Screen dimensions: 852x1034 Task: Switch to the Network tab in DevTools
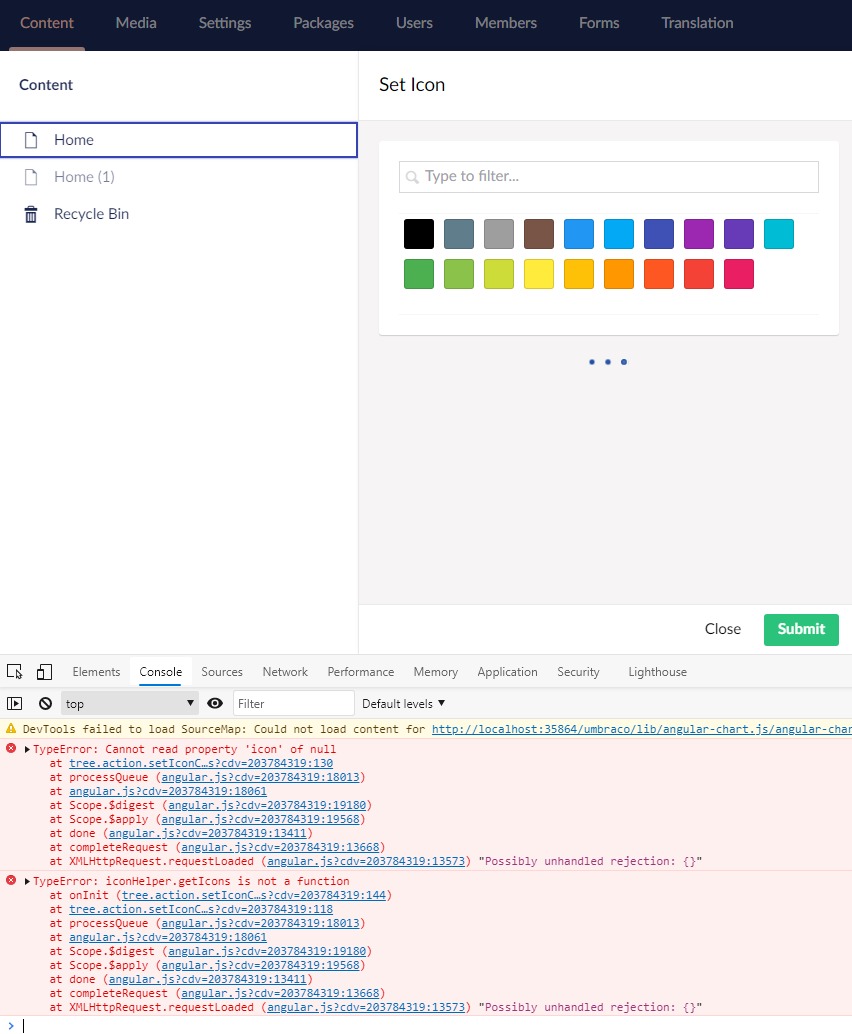pos(285,671)
